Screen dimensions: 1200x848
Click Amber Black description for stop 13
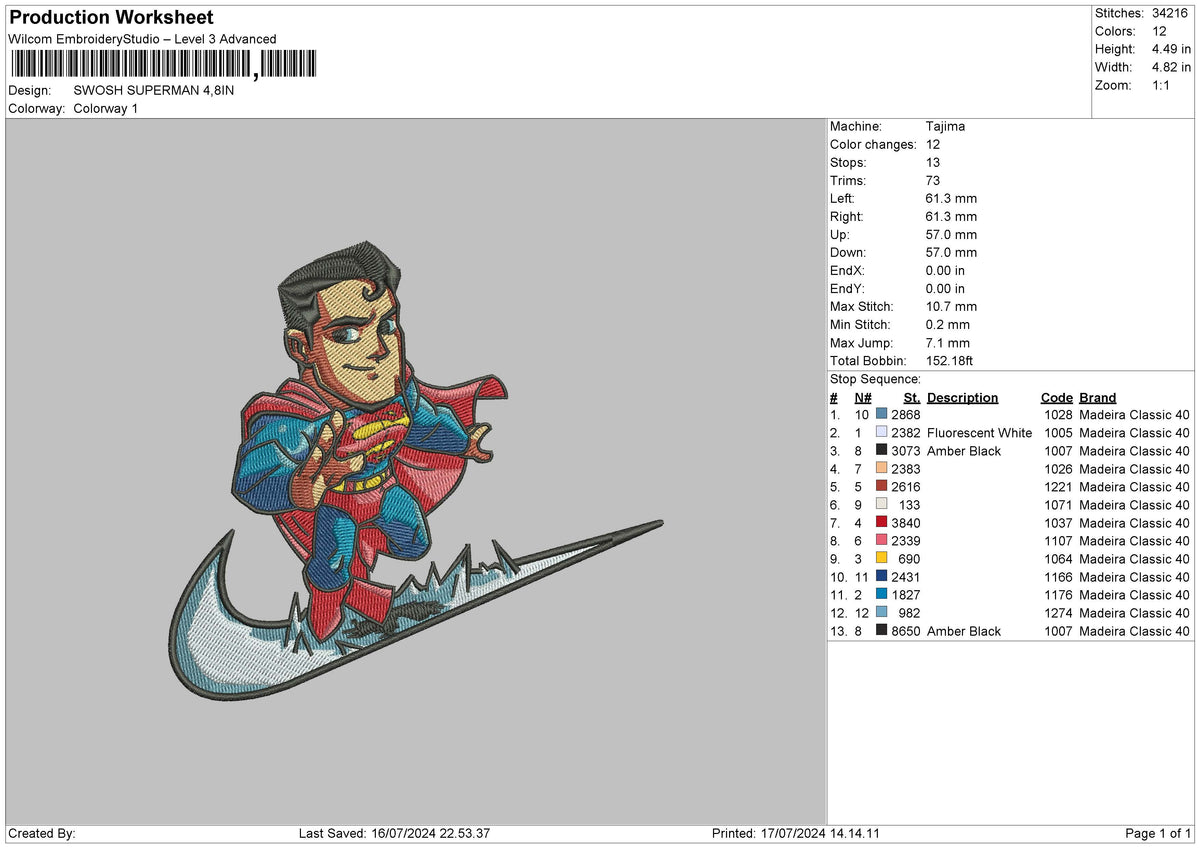964,631
